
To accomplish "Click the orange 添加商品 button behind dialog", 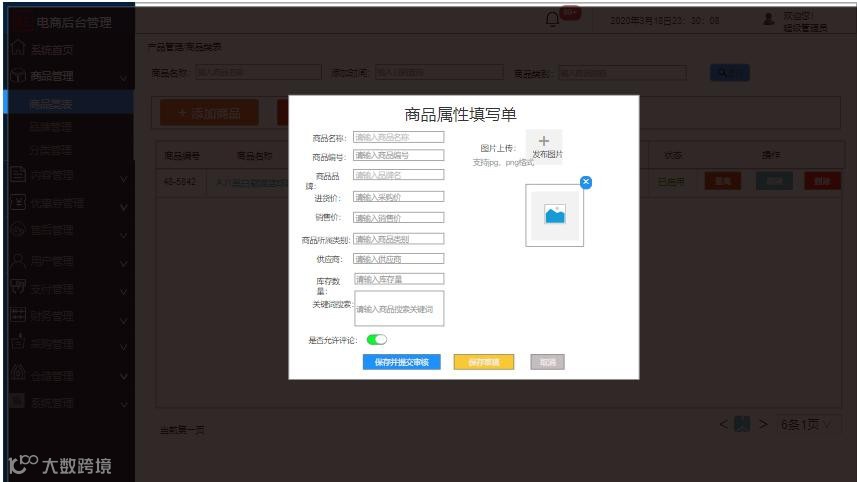I will pyautogui.click(x=209, y=113).
